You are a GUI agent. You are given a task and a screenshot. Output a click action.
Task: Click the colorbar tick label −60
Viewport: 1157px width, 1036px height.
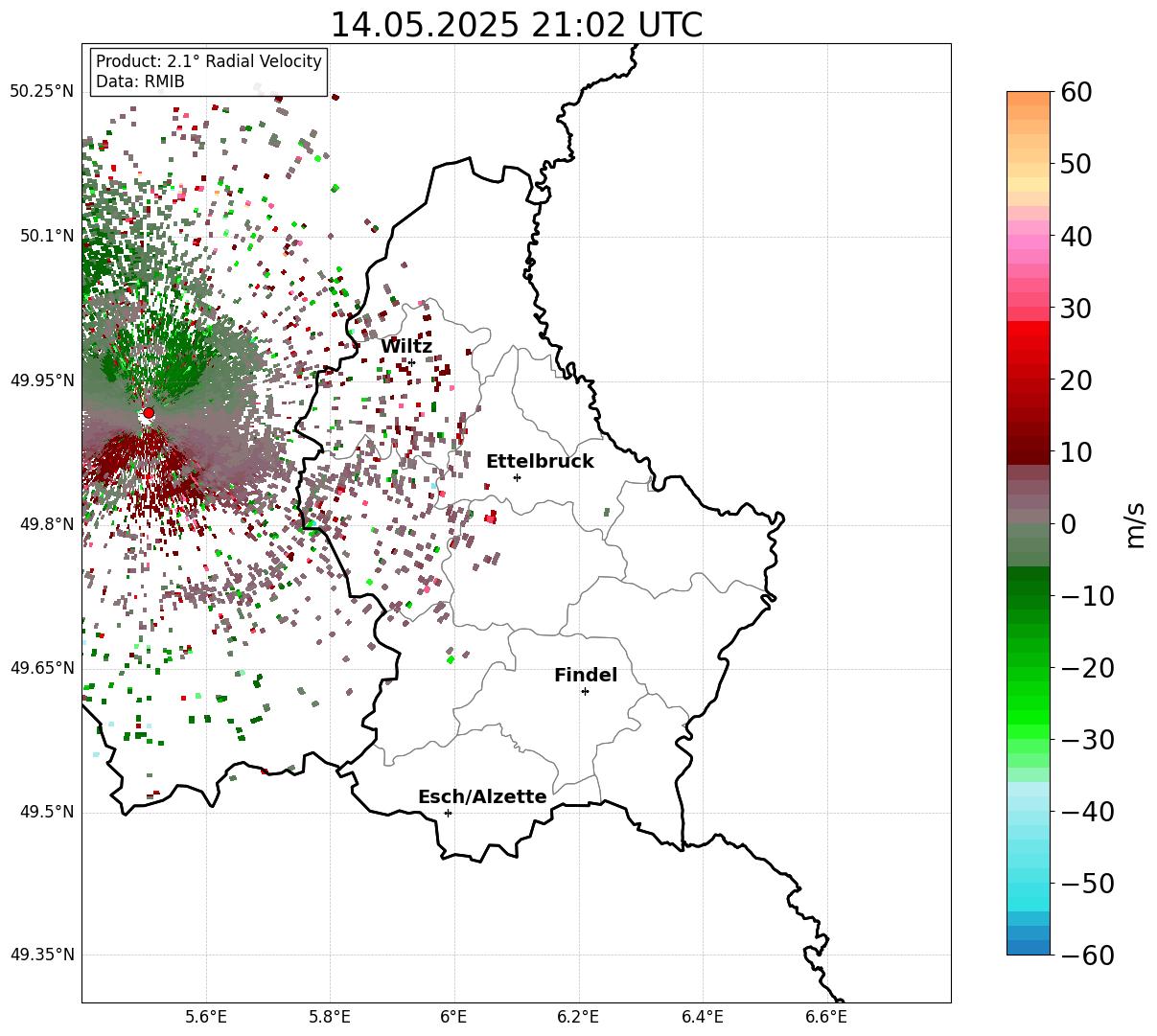[x=1087, y=955]
